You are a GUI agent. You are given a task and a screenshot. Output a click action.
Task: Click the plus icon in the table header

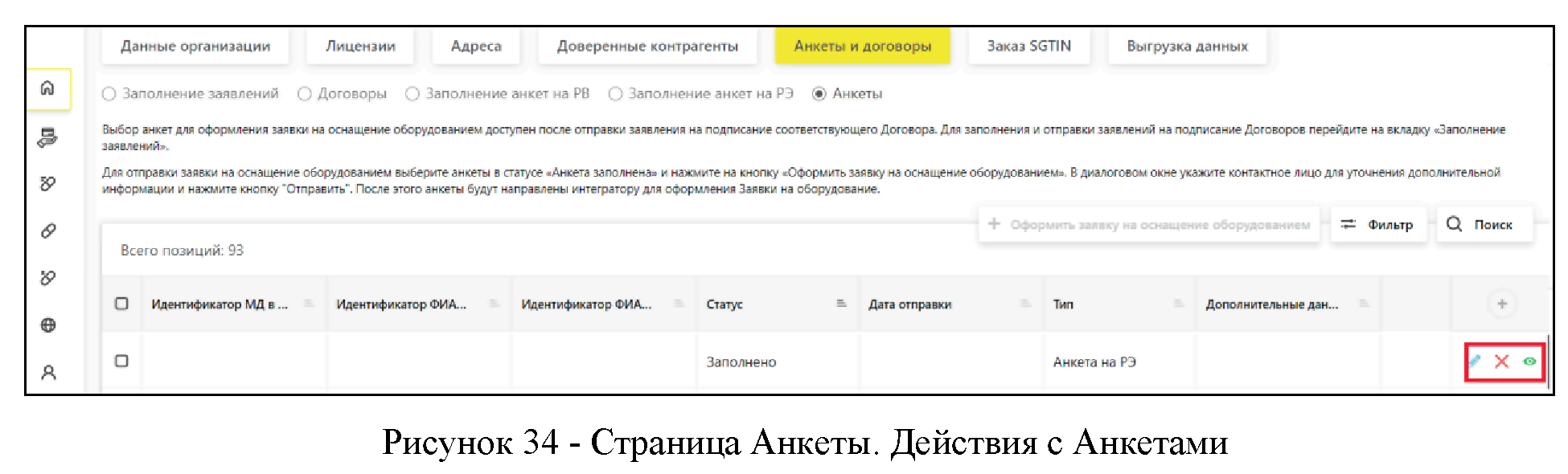click(x=1501, y=304)
